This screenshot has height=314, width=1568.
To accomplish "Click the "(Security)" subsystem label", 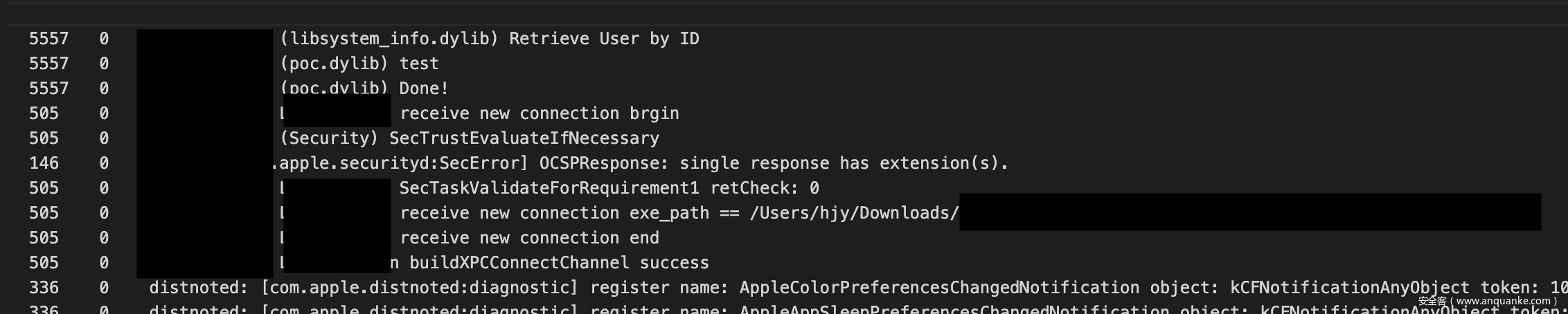I will coord(329,138).
